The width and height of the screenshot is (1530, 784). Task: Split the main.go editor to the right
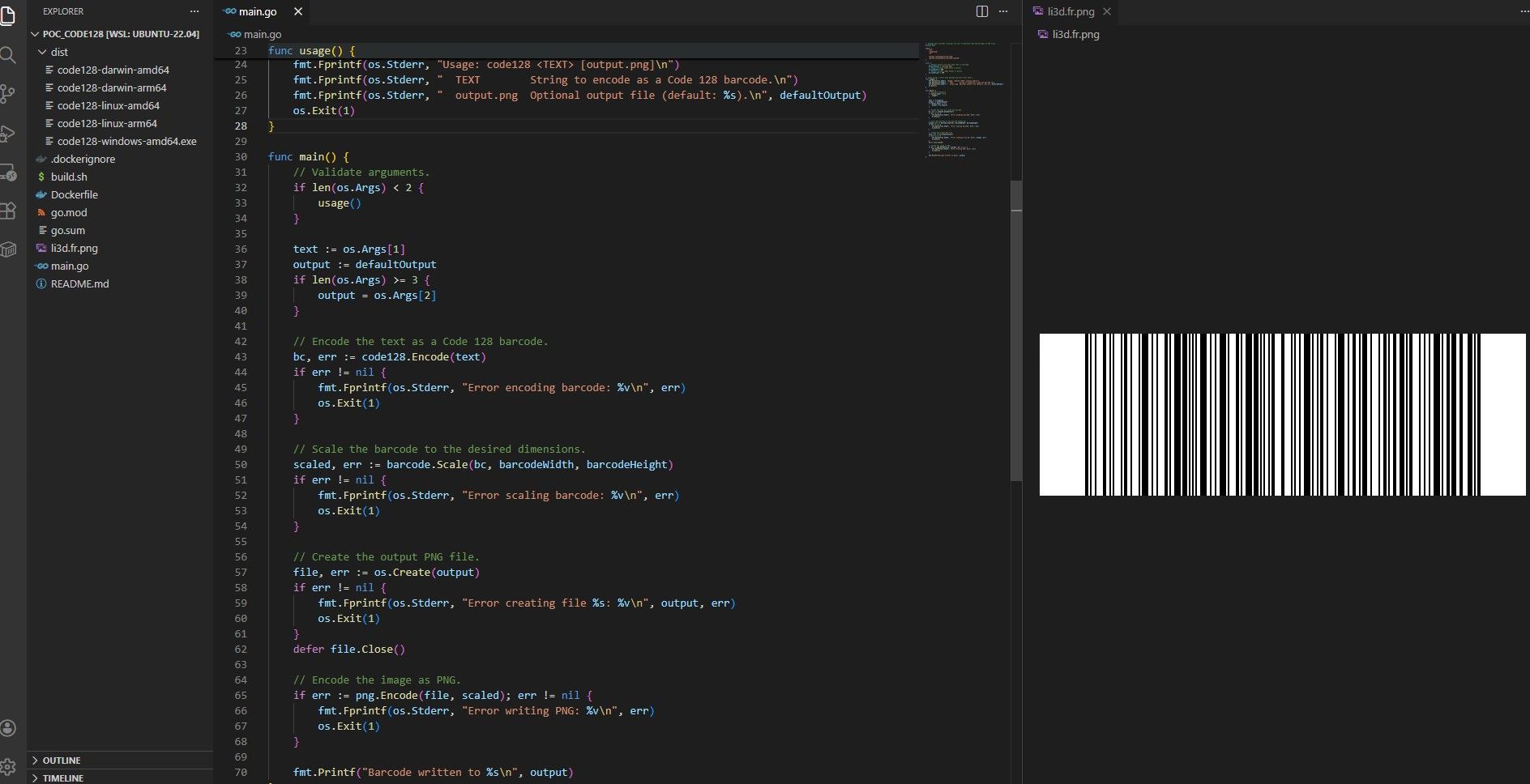pos(982,11)
